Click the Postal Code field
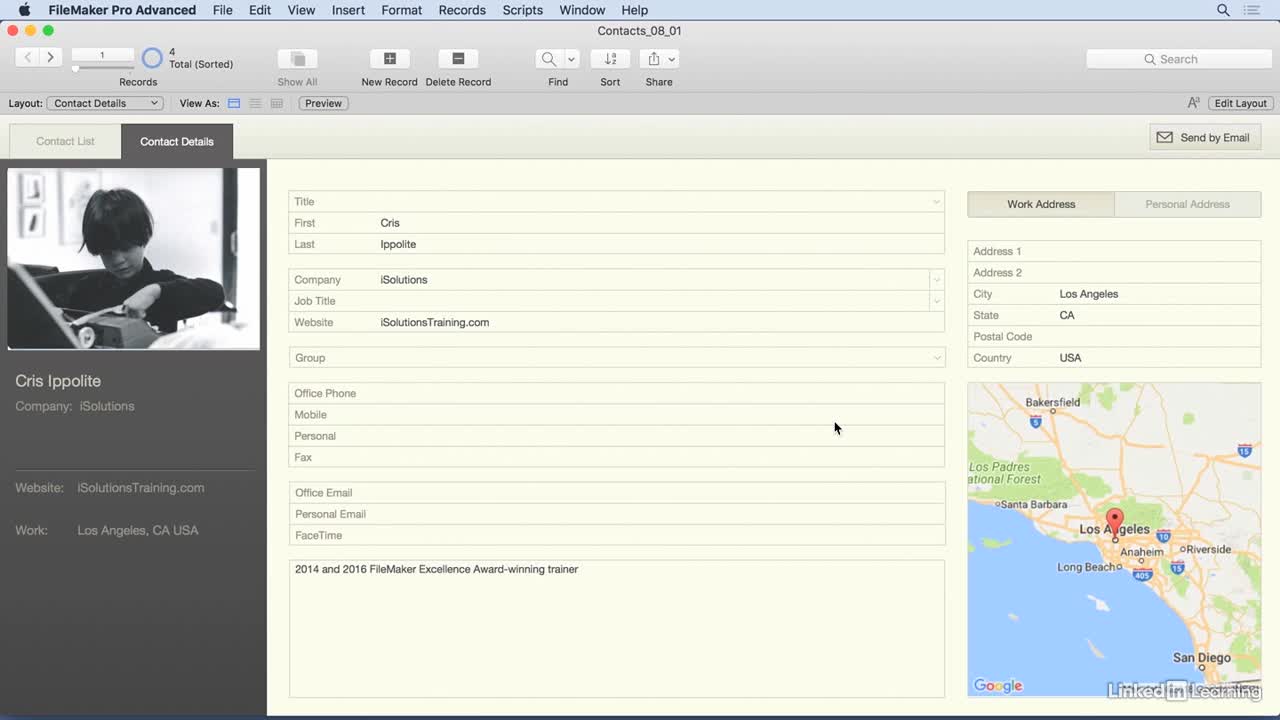The height and width of the screenshot is (720, 1280). [1114, 336]
